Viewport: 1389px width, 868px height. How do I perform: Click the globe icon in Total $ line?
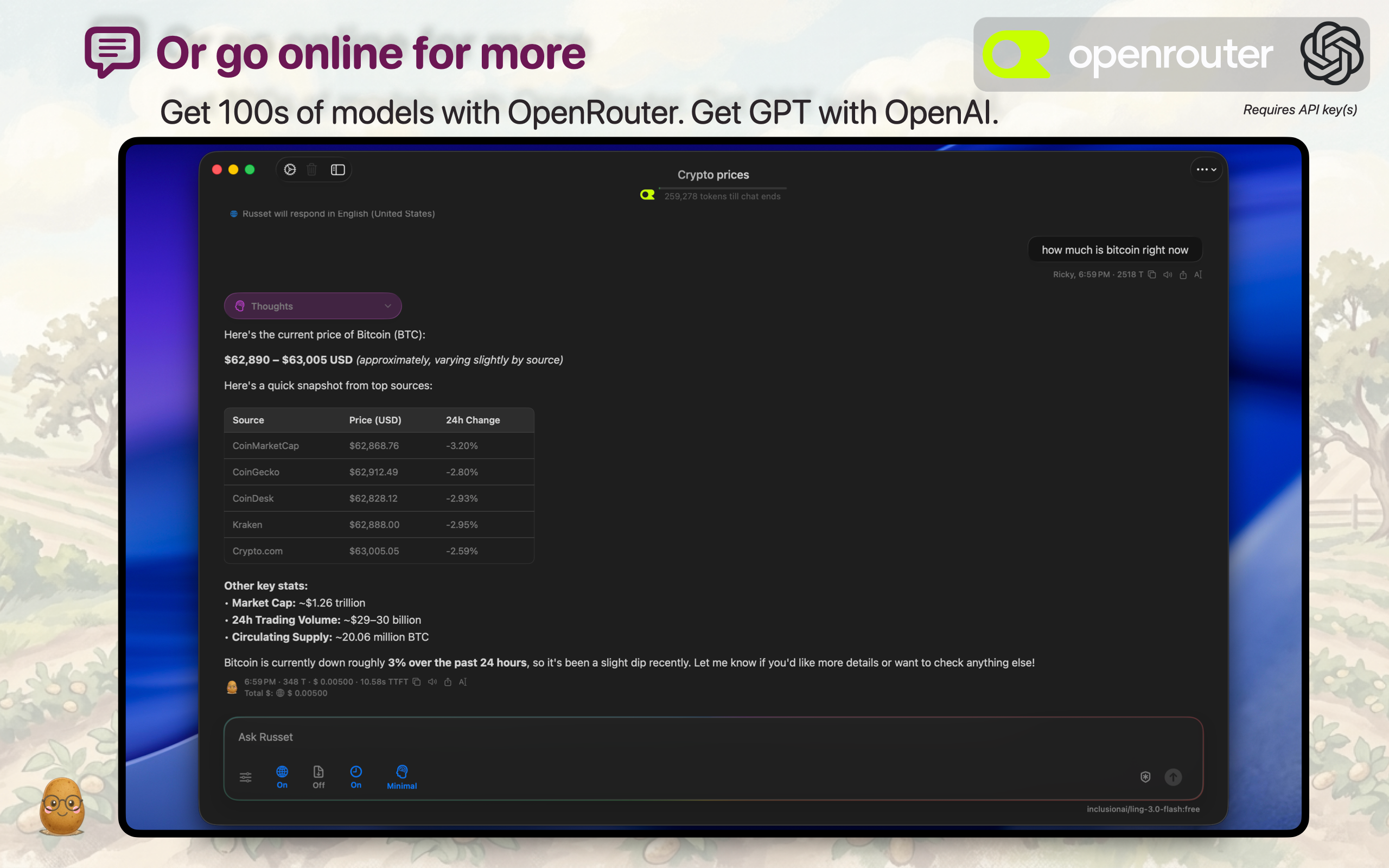coord(280,693)
